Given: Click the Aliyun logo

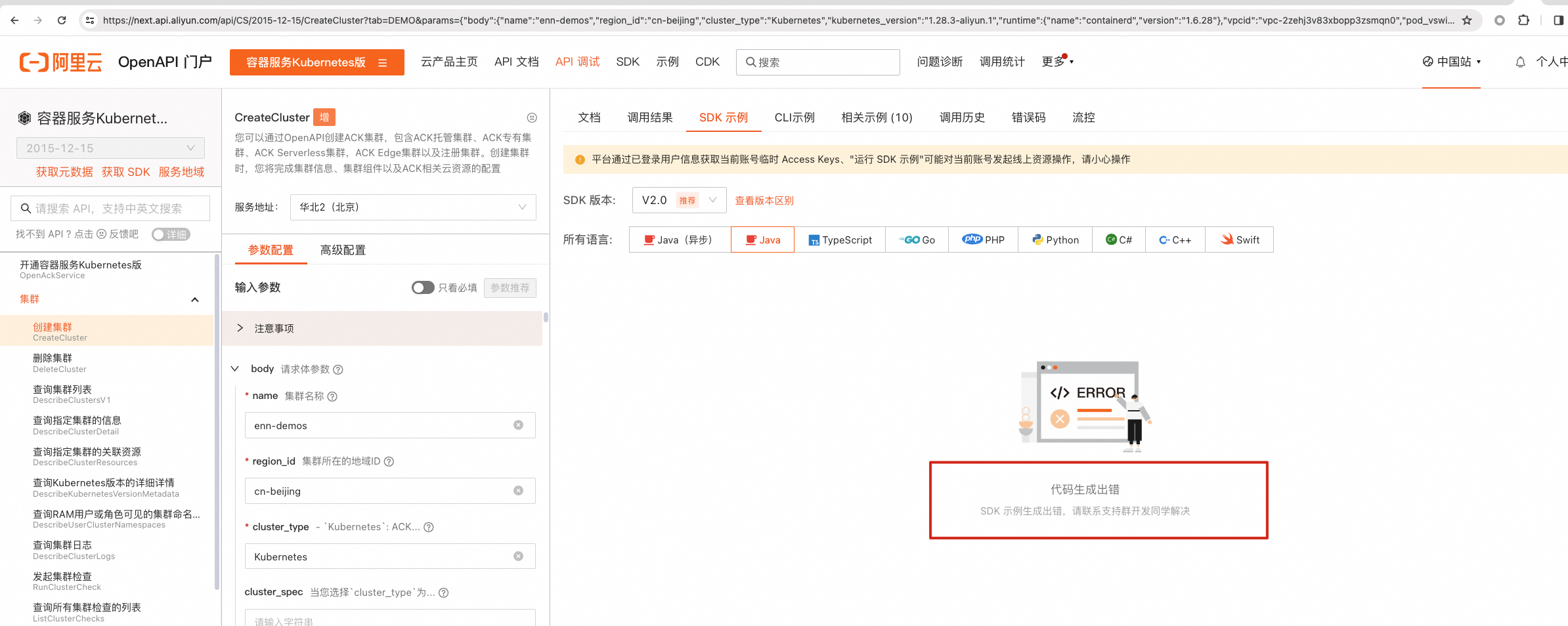Looking at the screenshot, I should tap(60, 62).
